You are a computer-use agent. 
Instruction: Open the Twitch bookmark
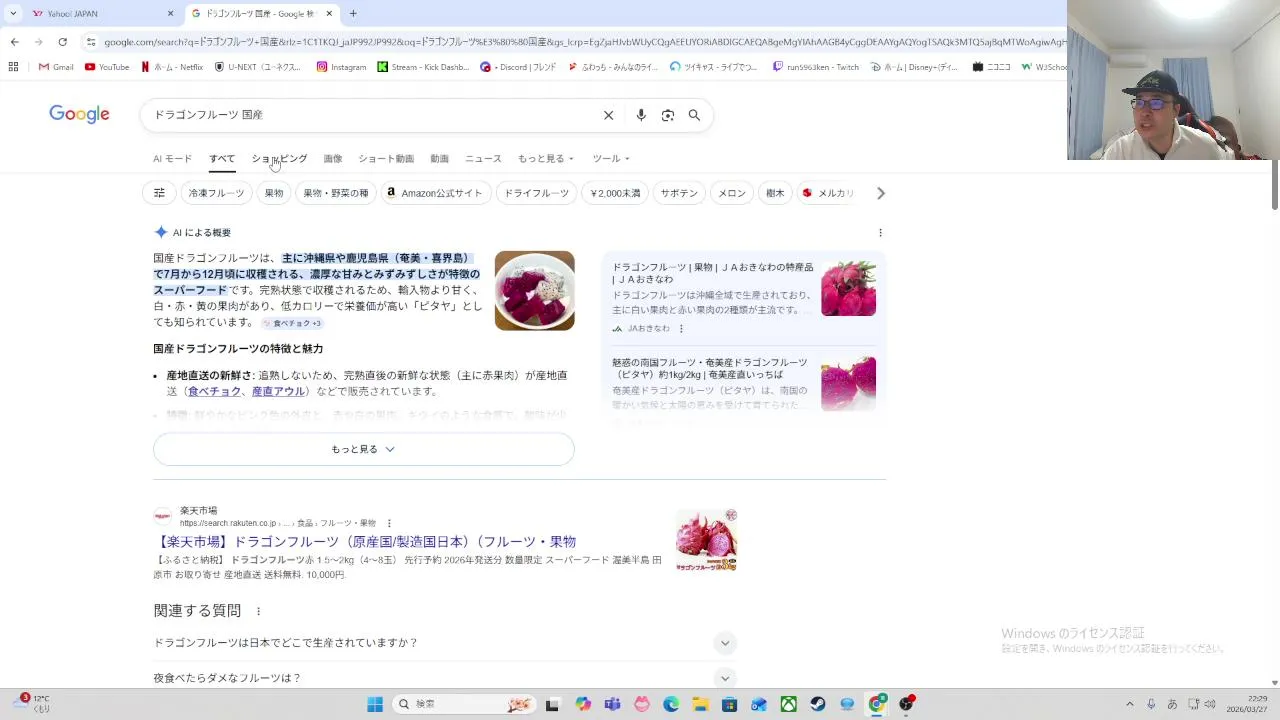(x=816, y=67)
